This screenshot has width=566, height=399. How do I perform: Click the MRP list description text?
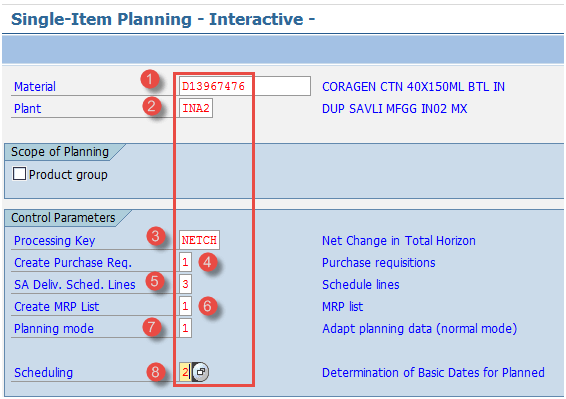pos(343,307)
